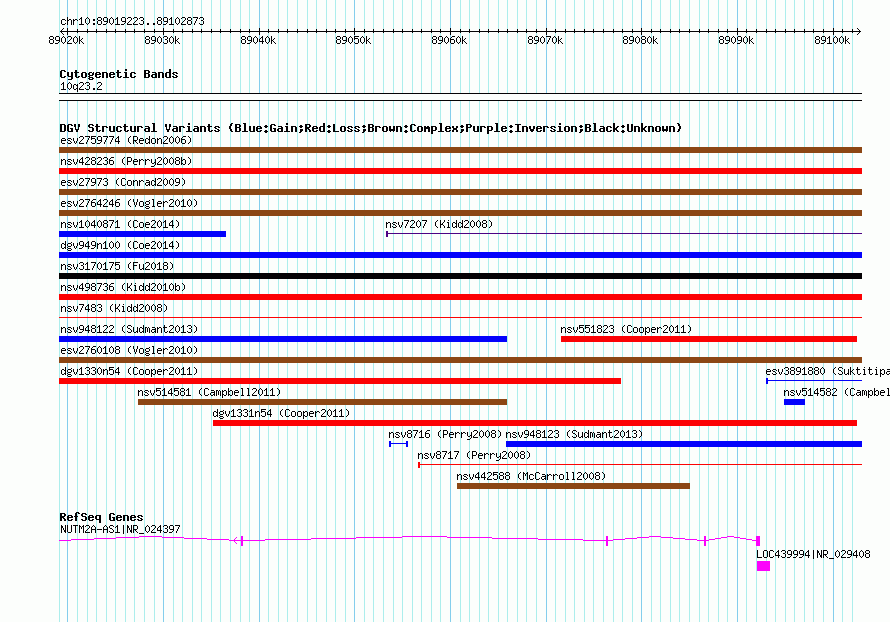Click the 89080k ruler position label
Viewport: 890px width, 622px height.
(x=640, y=40)
